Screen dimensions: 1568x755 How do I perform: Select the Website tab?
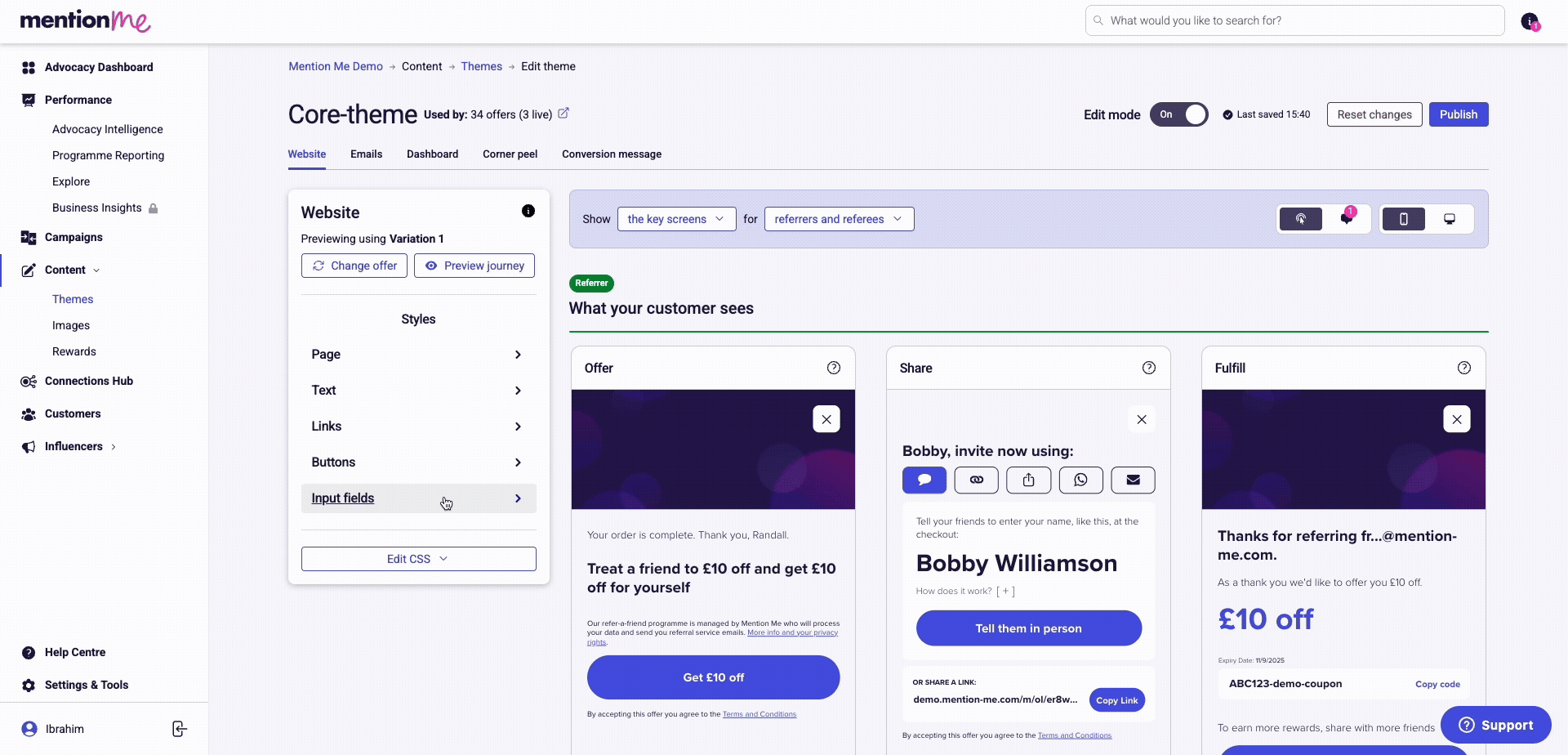(x=306, y=154)
